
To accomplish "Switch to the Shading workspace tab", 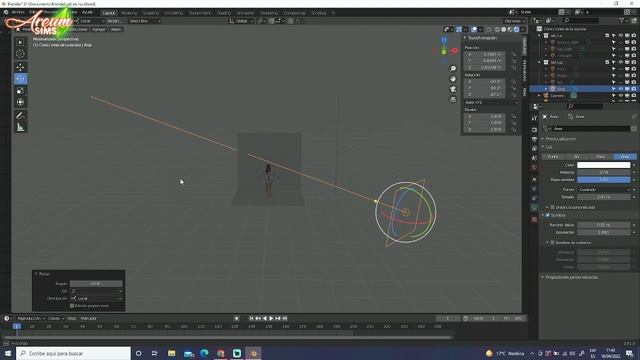I will [x=224, y=13].
